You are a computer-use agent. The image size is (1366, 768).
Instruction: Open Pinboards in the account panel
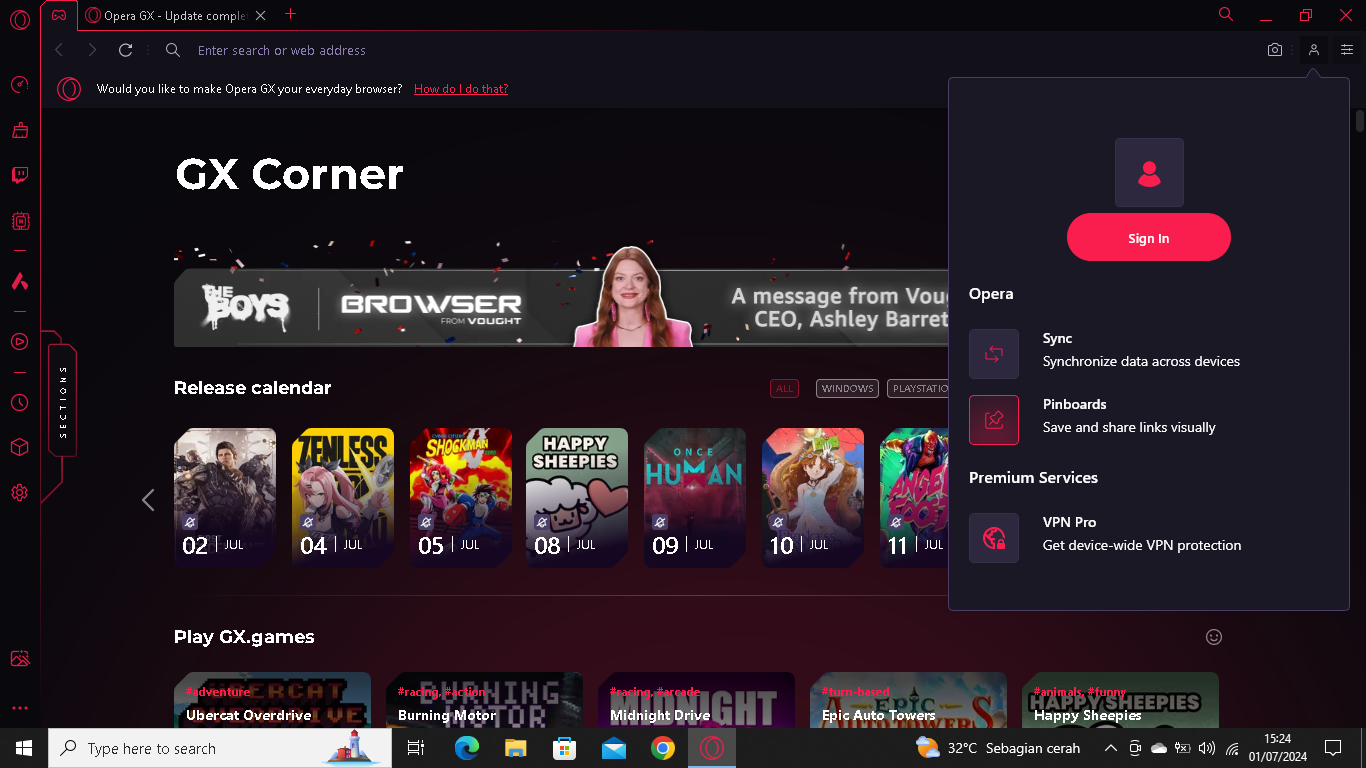tap(1149, 420)
